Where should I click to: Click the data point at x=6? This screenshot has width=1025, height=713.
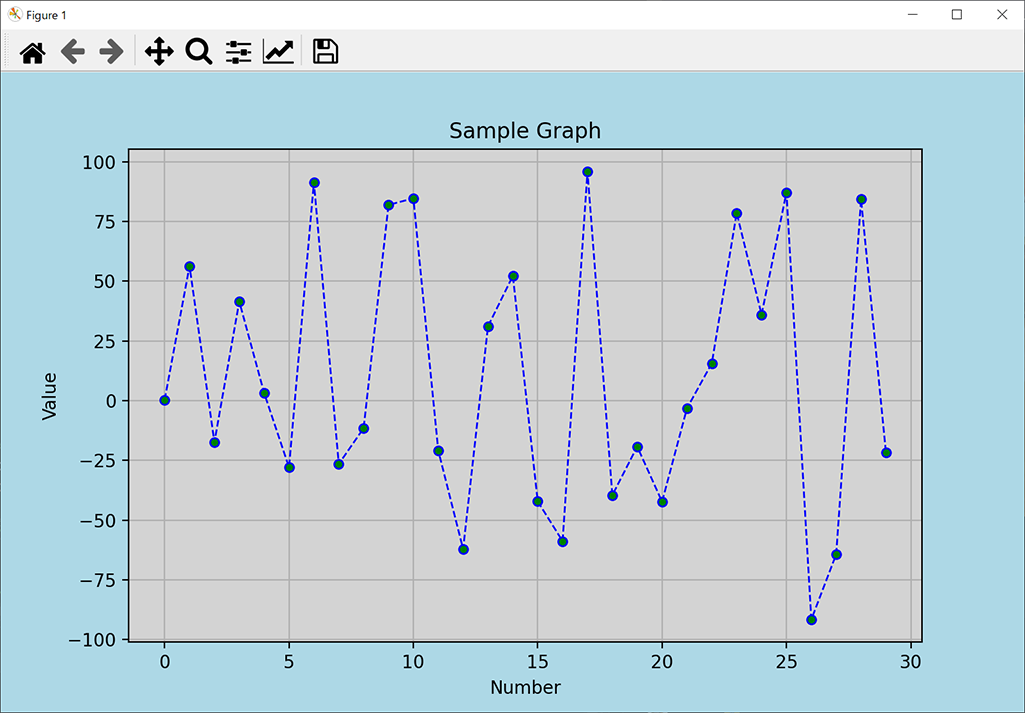click(314, 183)
